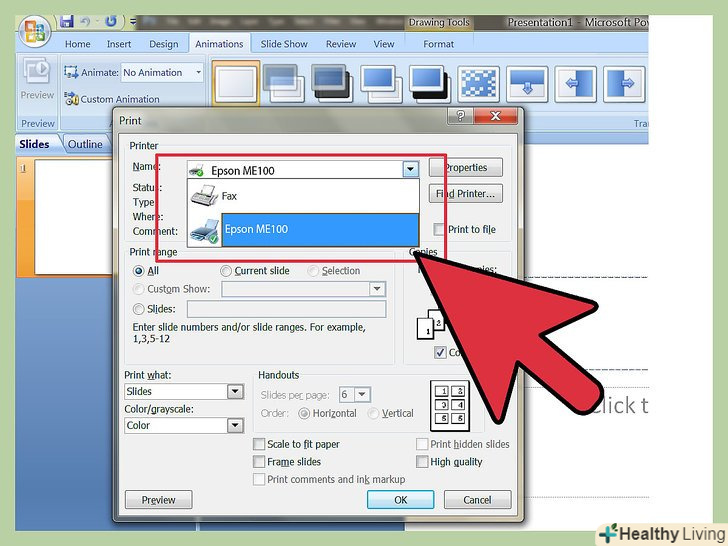Open the Format tab under Drawing Tools
This screenshot has height=546, width=728.
[438, 44]
